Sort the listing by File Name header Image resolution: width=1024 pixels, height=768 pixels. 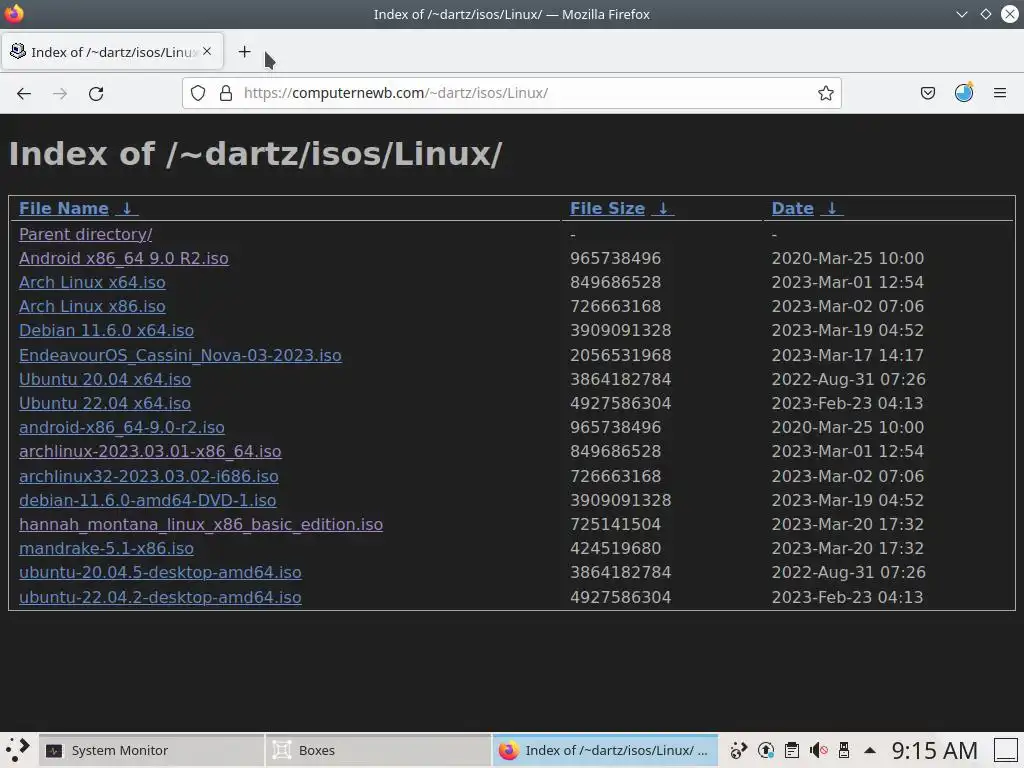point(64,208)
